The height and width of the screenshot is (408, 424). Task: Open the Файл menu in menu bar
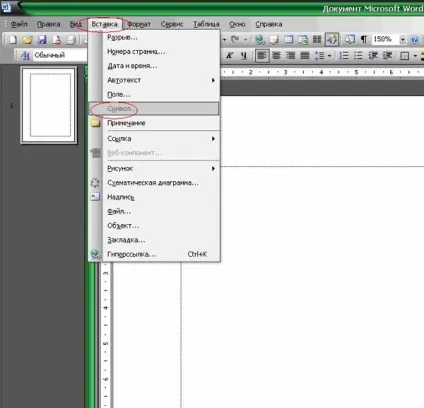19,24
